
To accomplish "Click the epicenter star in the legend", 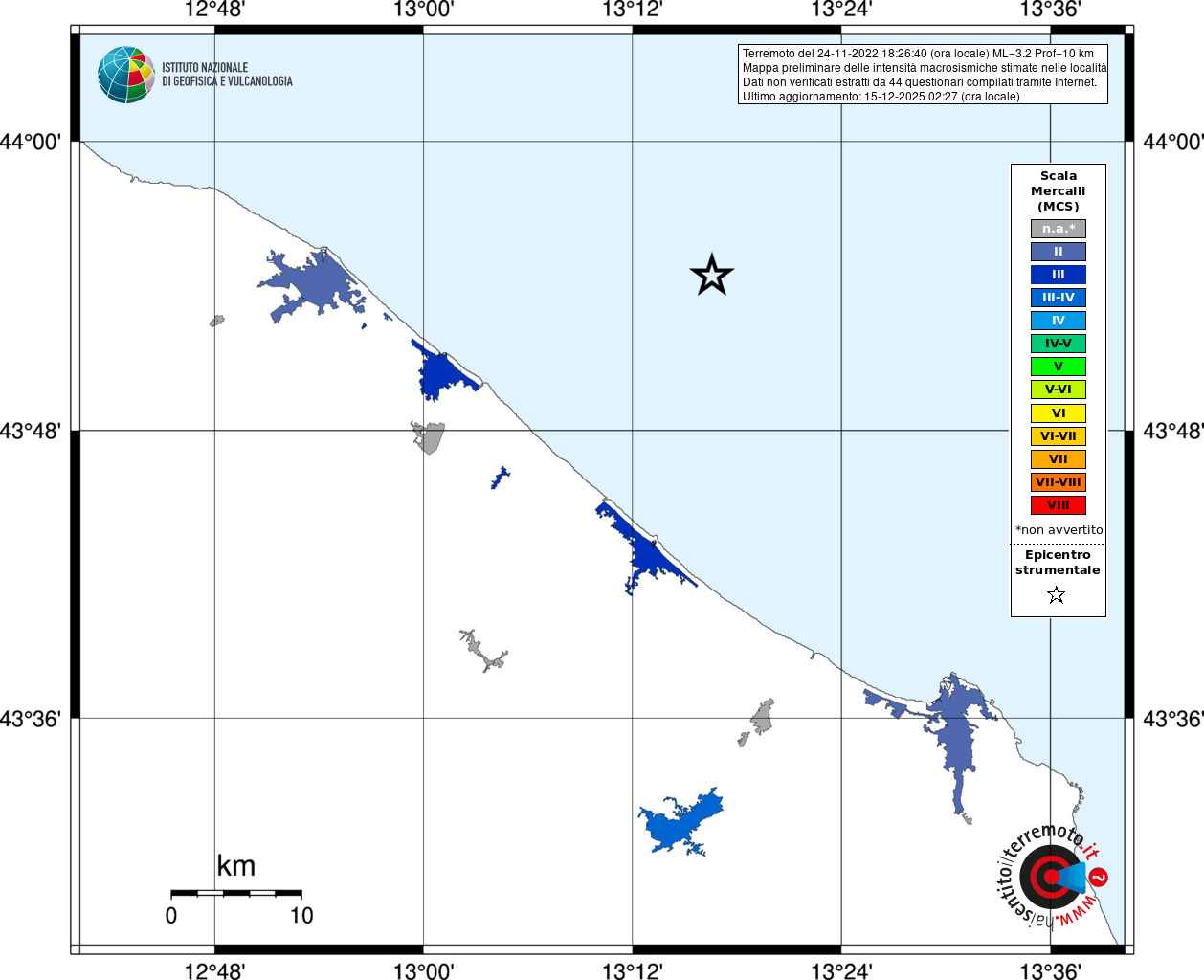I will tap(1056, 595).
